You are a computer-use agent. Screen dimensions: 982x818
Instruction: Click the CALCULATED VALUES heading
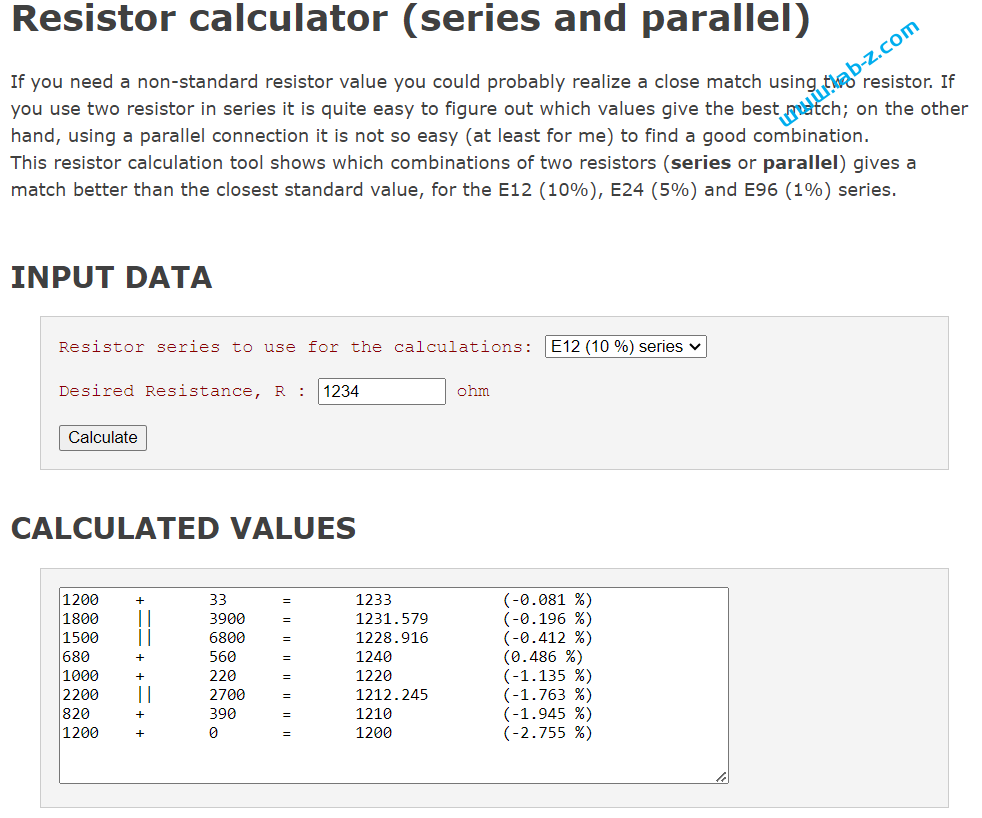(183, 528)
